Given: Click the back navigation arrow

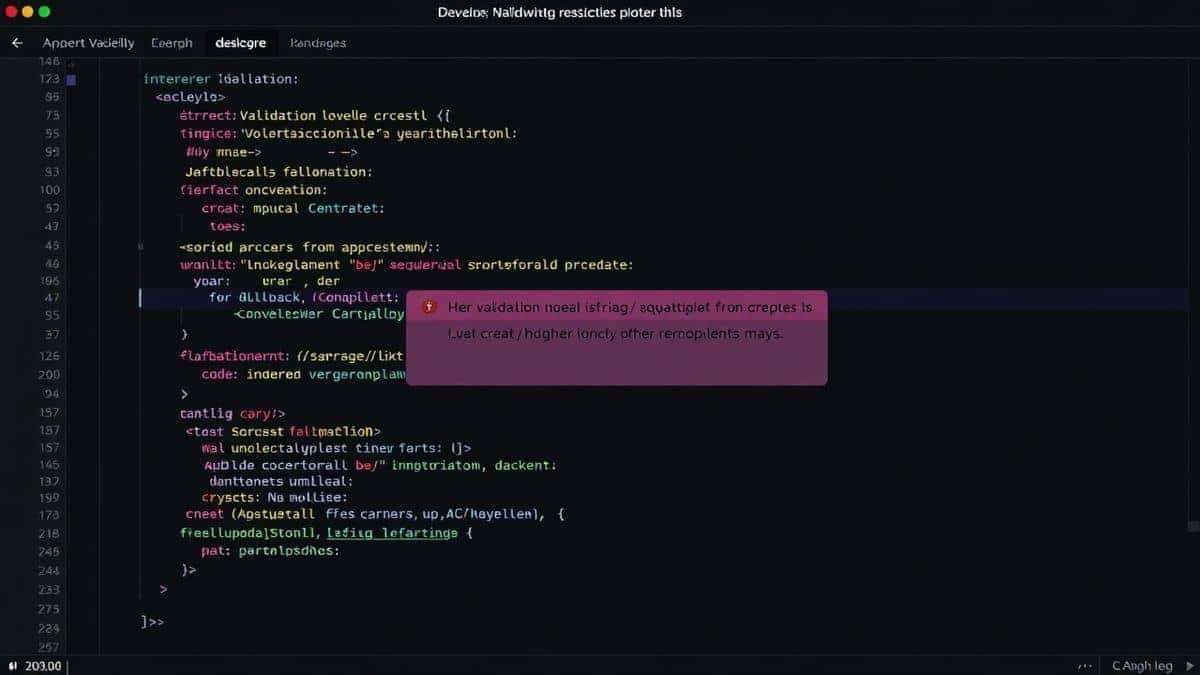Looking at the screenshot, I should tap(16, 42).
